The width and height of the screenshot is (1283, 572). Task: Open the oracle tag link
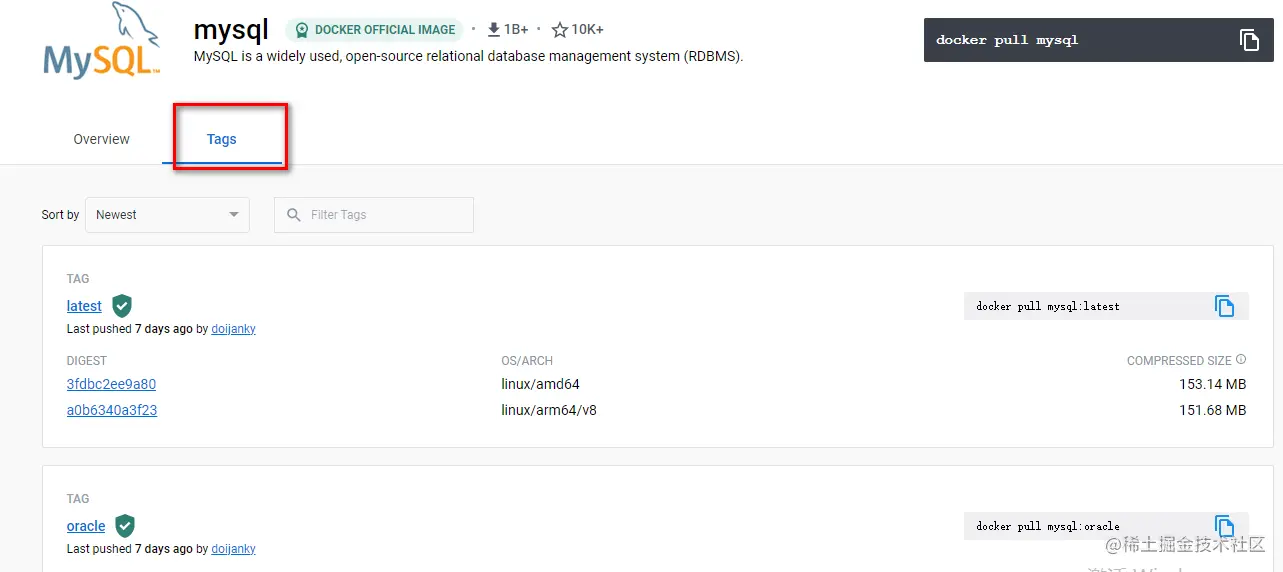pos(86,526)
